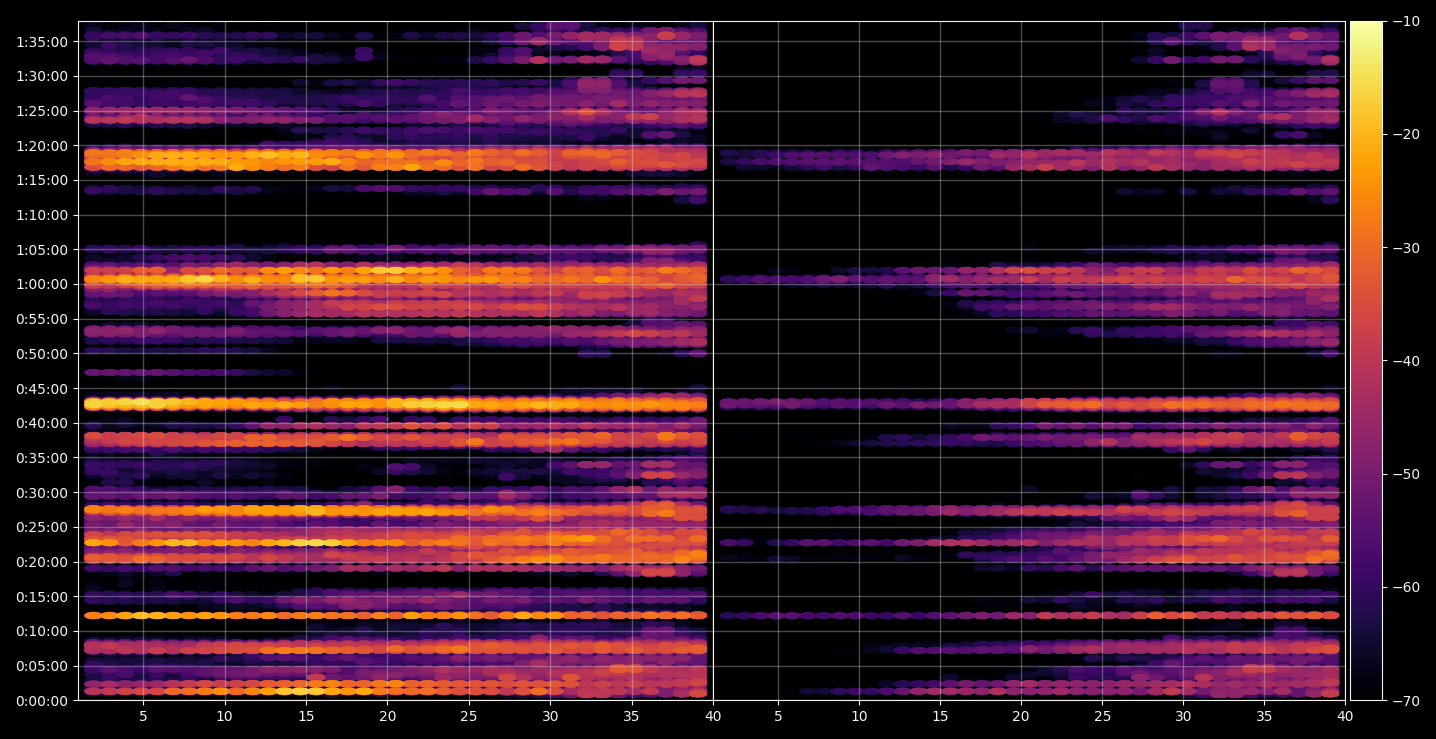
Task: Click the 1:10:00 time axis label
Action: tap(42, 215)
